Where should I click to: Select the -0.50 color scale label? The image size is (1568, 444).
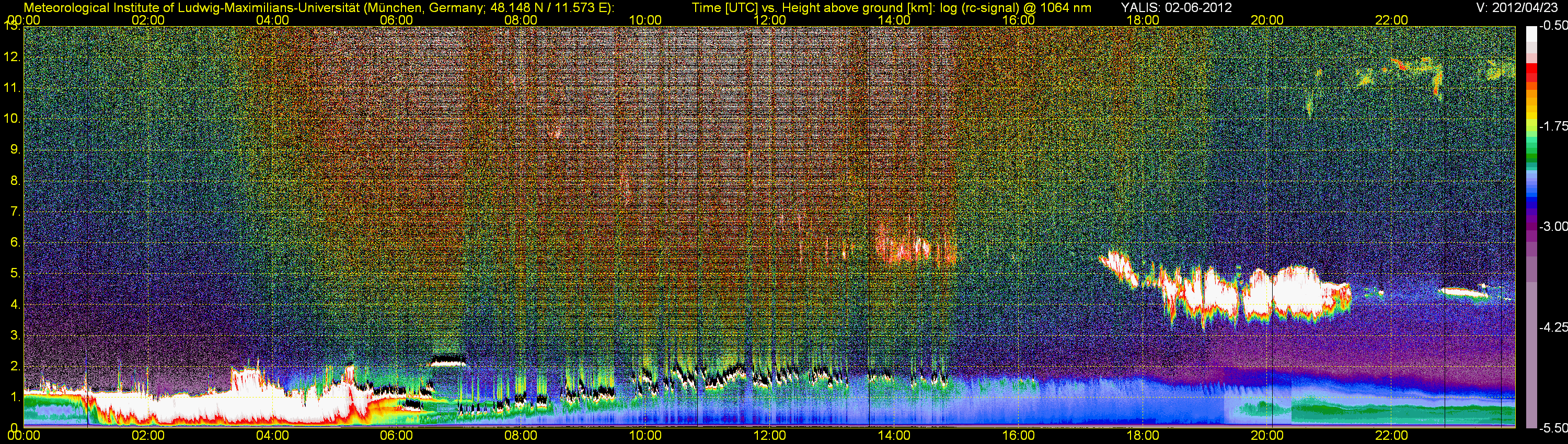pyautogui.click(x=1552, y=26)
